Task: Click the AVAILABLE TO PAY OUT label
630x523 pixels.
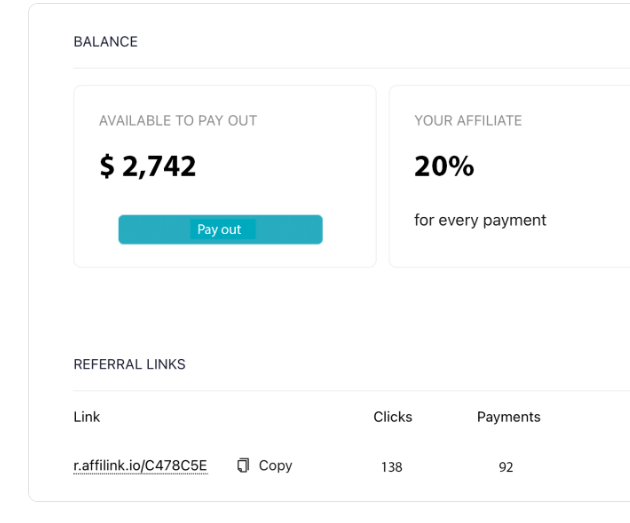Action: 178,121
